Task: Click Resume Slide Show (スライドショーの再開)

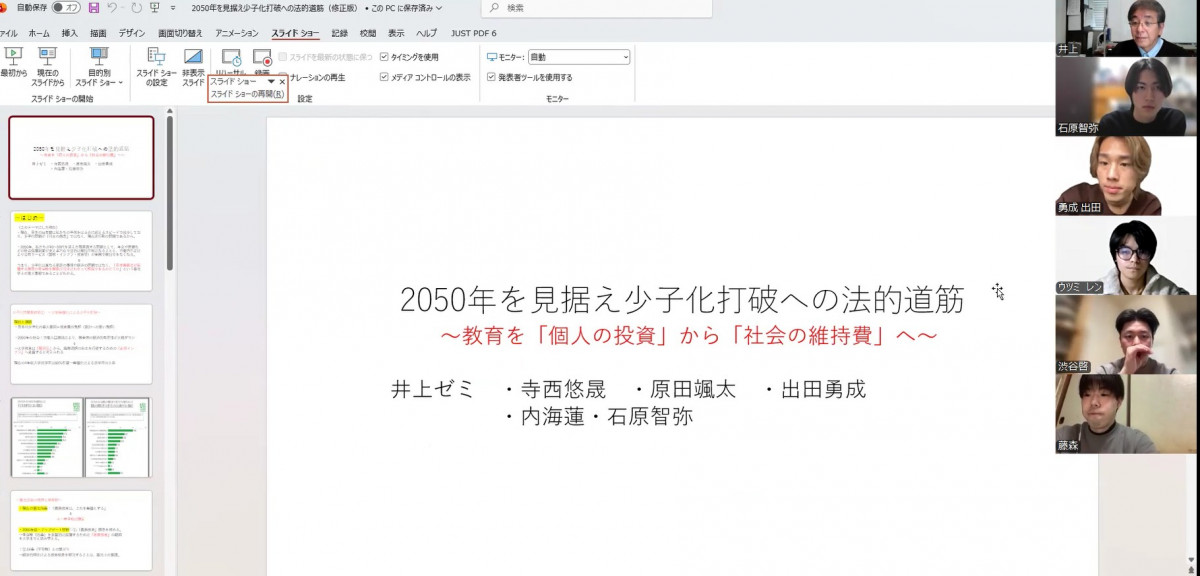Action: click(246, 94)
